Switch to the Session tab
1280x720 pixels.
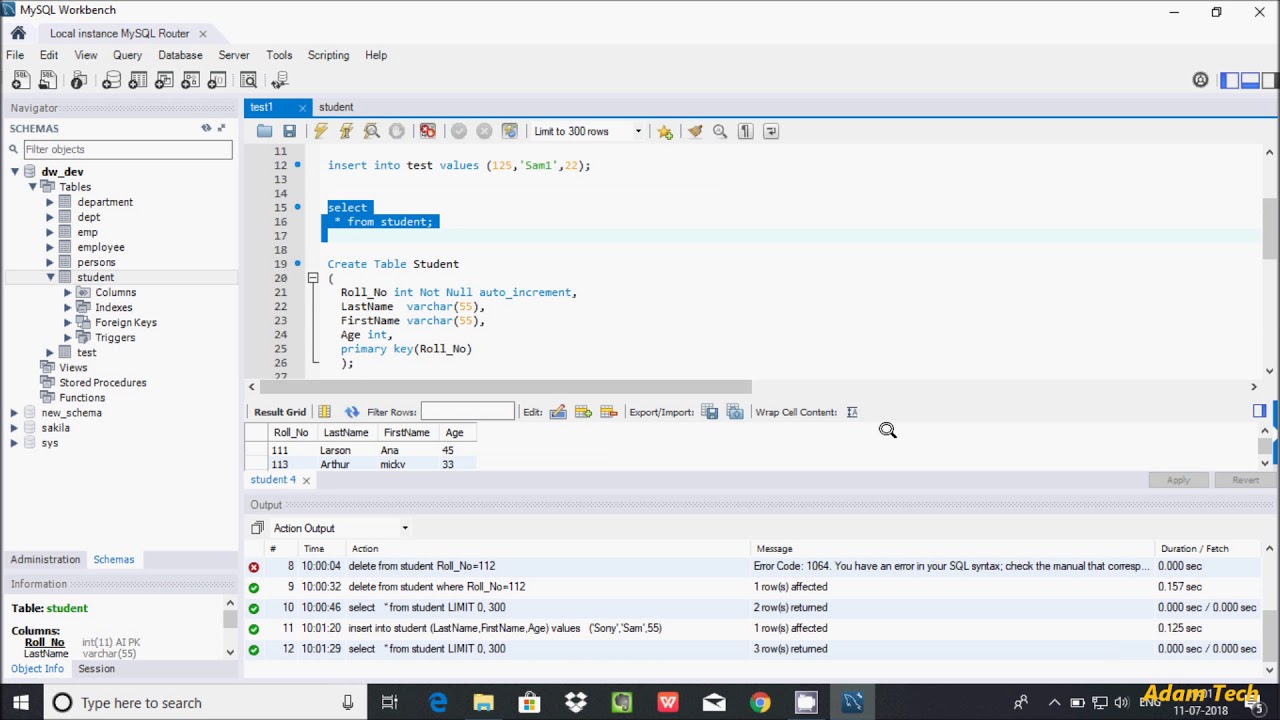96,668
